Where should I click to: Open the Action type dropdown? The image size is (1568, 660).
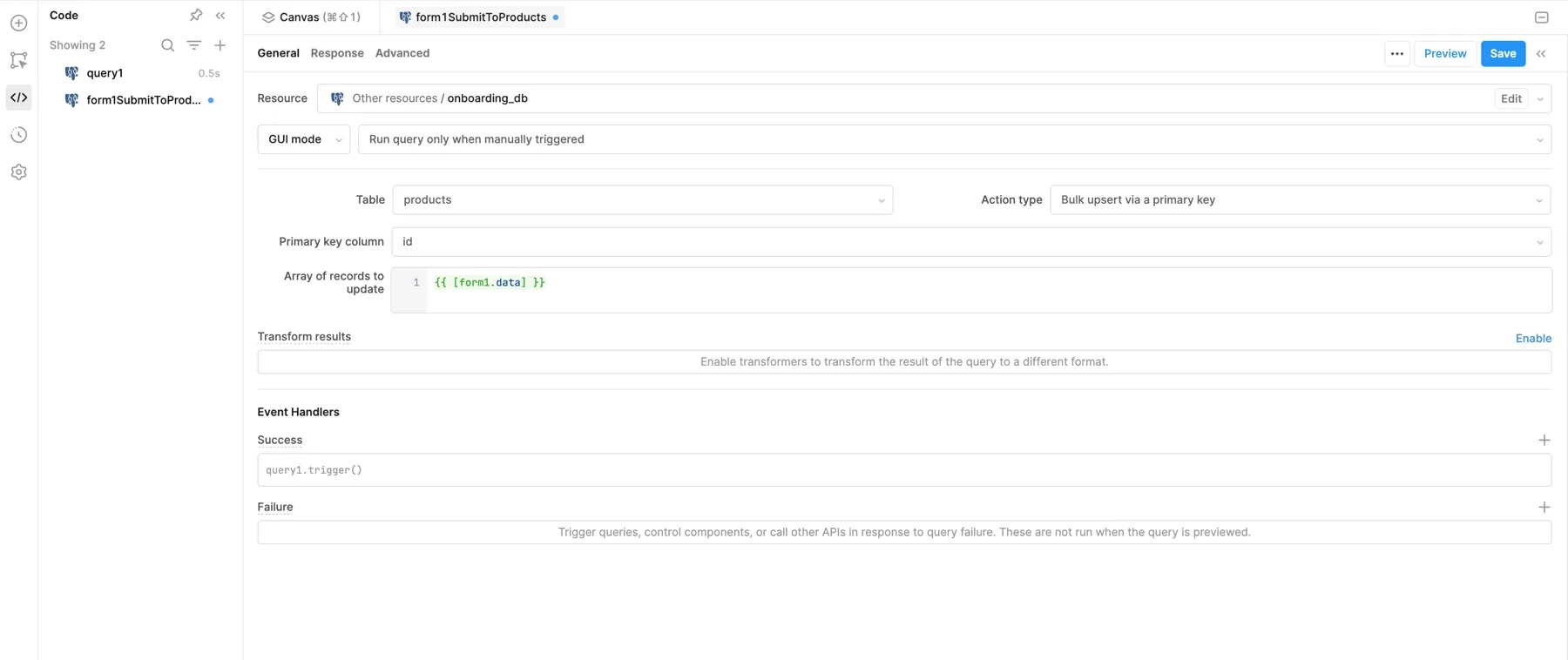[1300, 199]
